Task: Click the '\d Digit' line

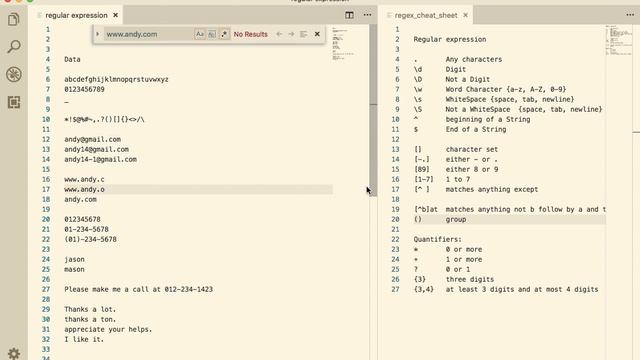Action: pyautogui.click(x=440, y=69)
